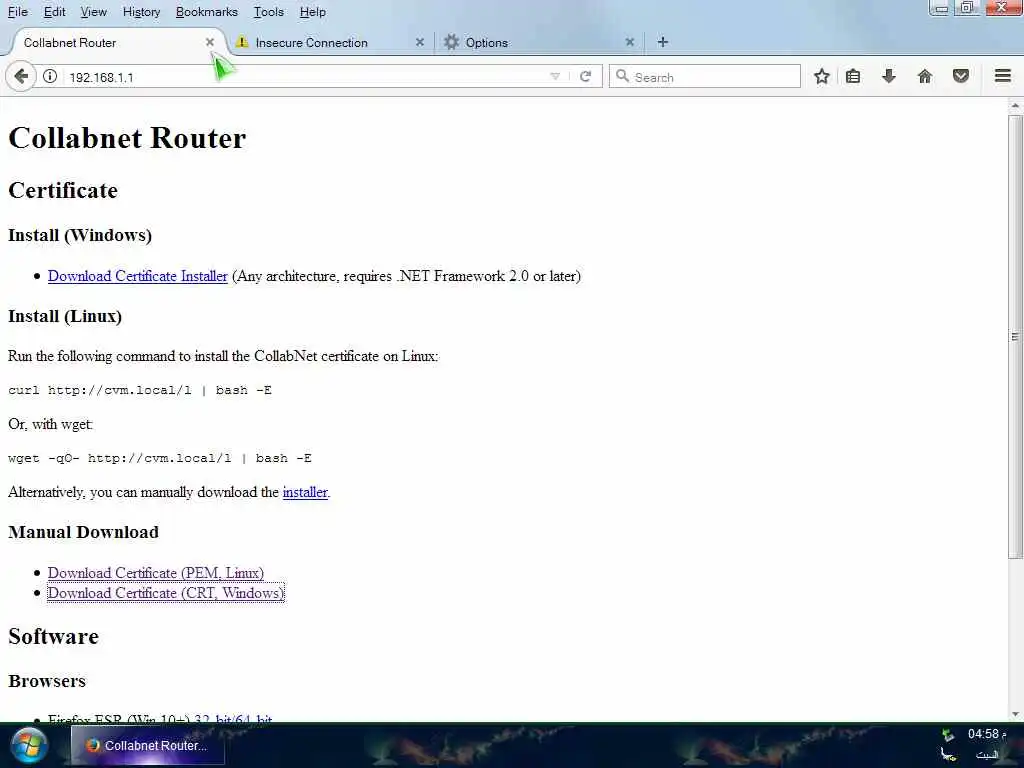Open the hamburger menu
Image resolution: width=1024 pixels, height=768 pixels.
point(1003,76)
